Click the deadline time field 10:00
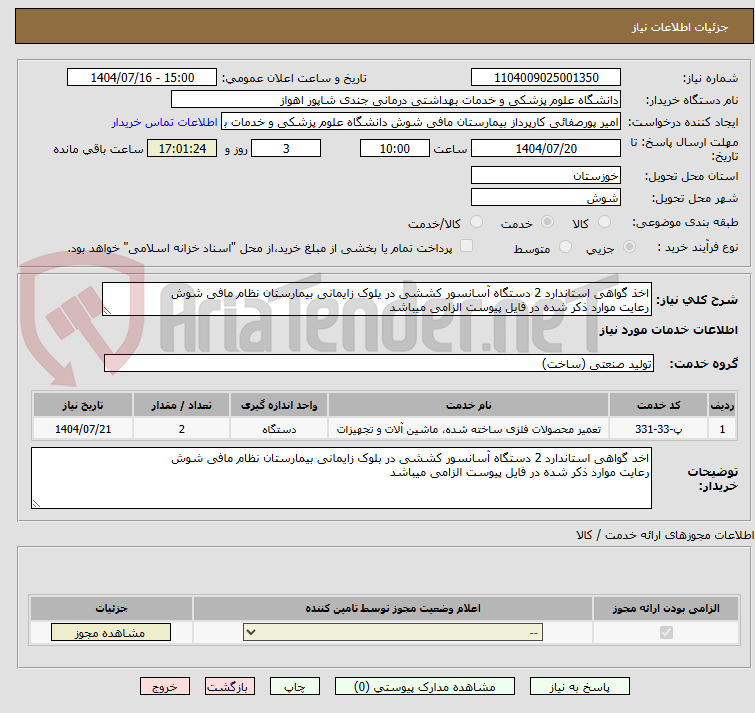This screenshot has width=755, height=713. (395, 148)
